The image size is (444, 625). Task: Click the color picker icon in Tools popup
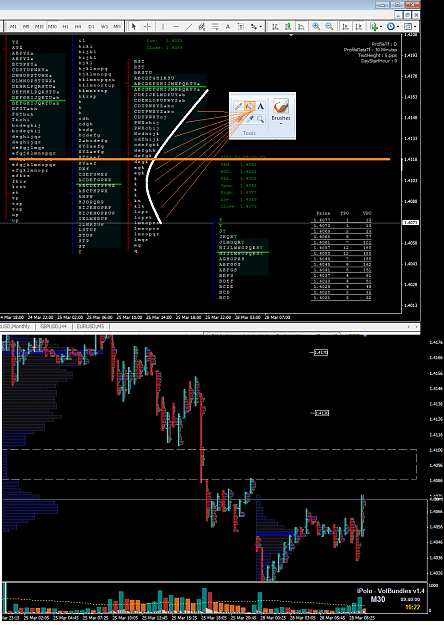[250, 119]
